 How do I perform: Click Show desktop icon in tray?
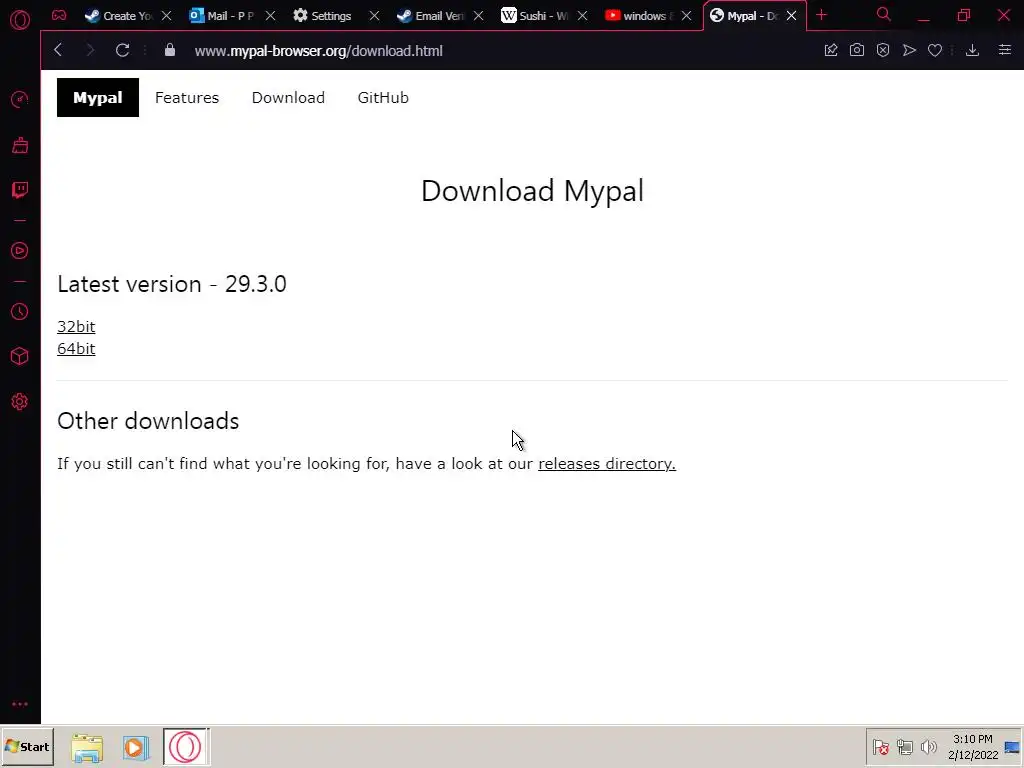tap(1012, 747)
